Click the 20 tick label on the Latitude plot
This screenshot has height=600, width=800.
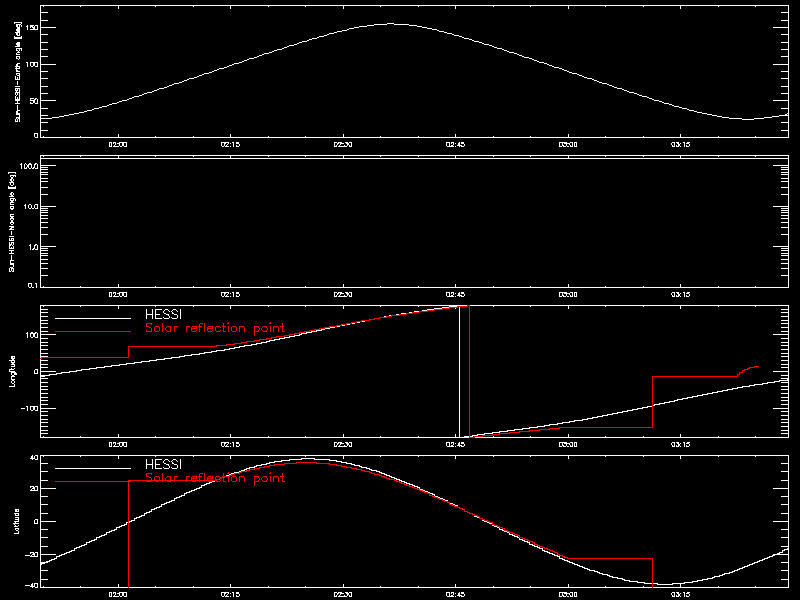pyautogui.click(x=34, y=489)
